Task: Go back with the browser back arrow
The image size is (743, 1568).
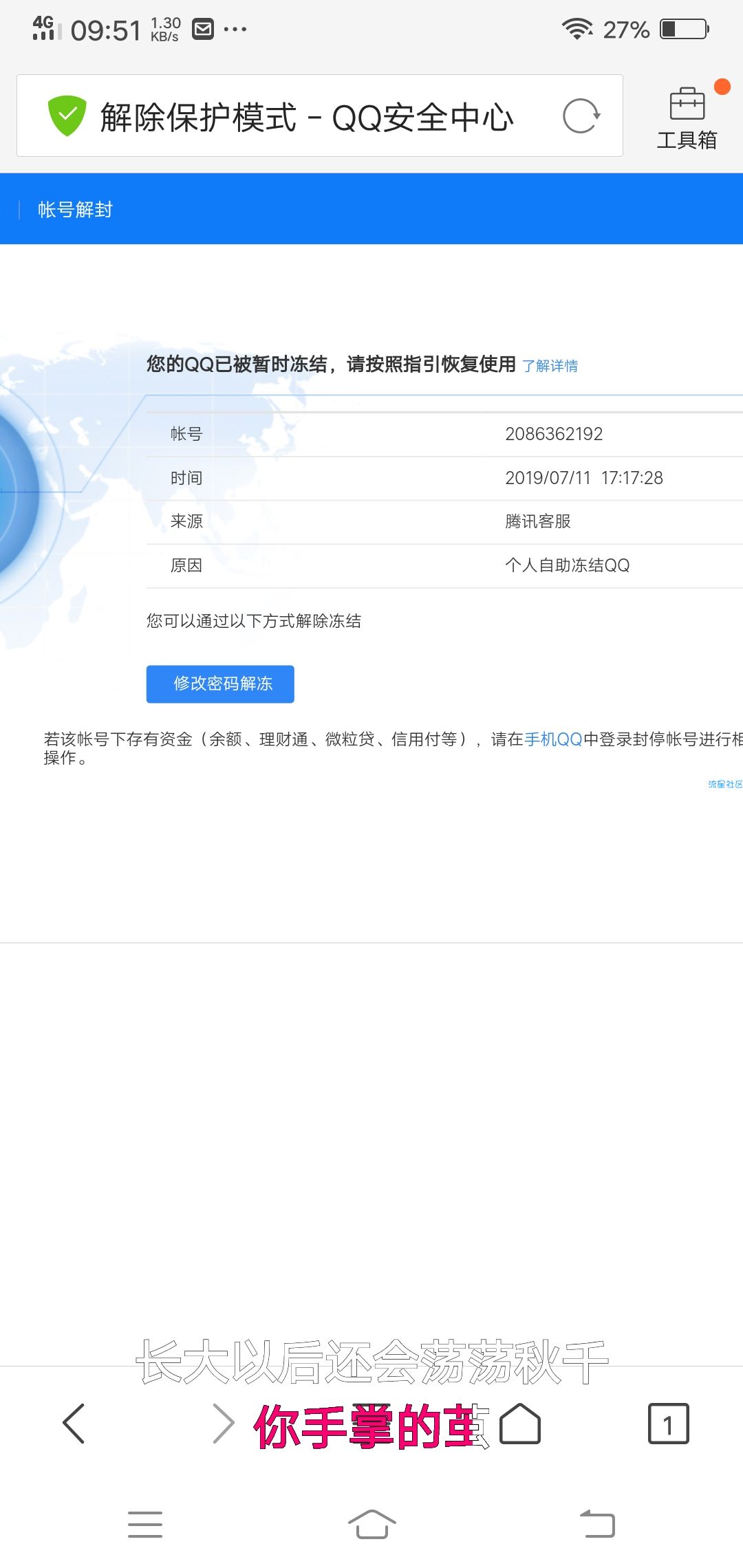Action: (x=74, y=1424)
